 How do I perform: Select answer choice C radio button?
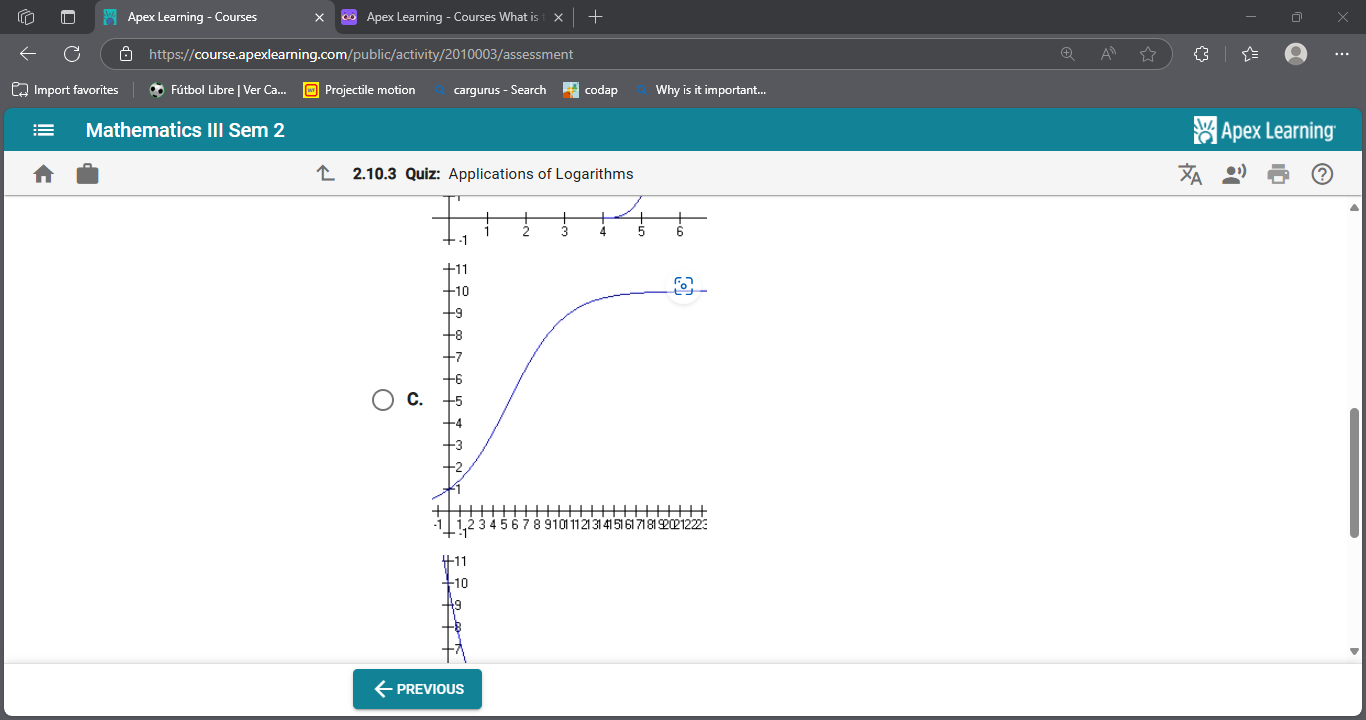click(x=382, y=399)
